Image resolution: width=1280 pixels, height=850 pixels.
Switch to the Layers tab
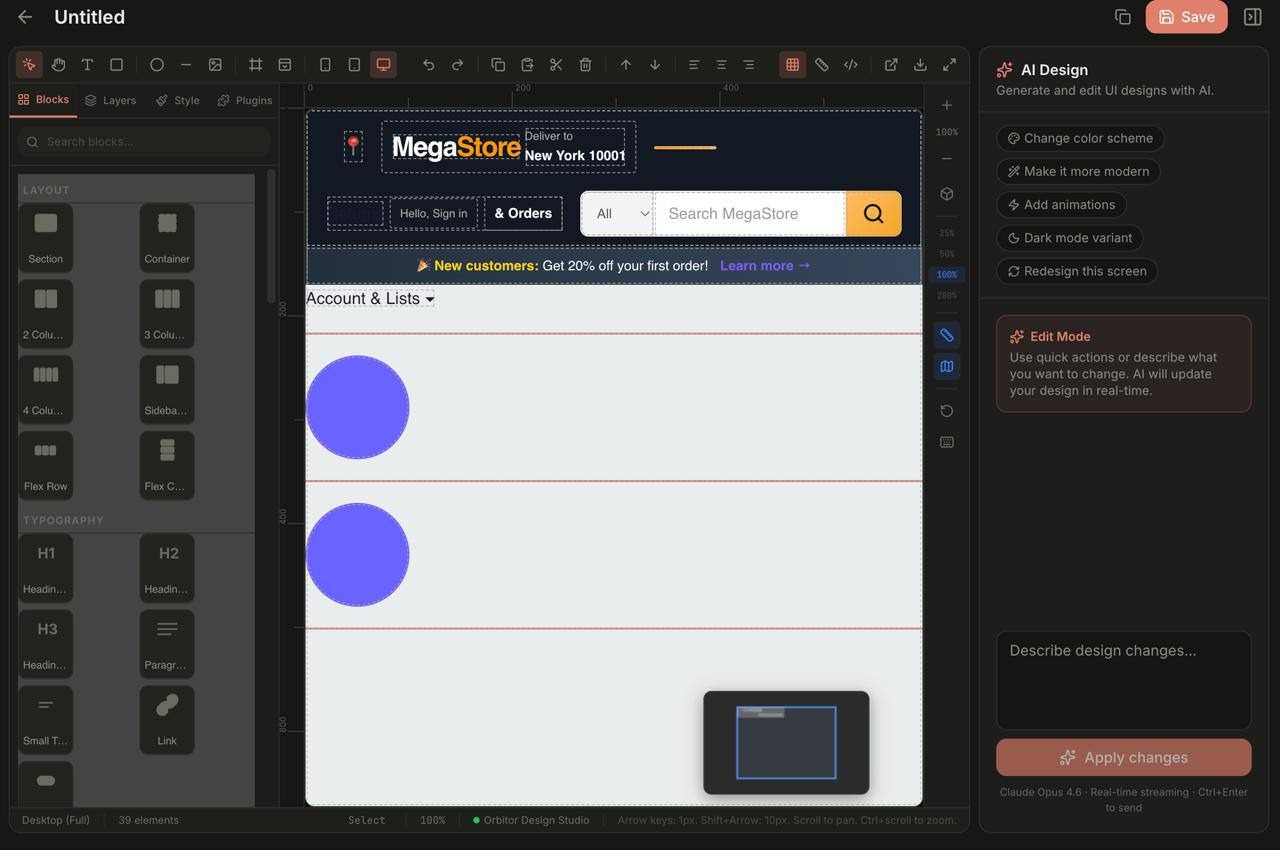coord(111,100)
